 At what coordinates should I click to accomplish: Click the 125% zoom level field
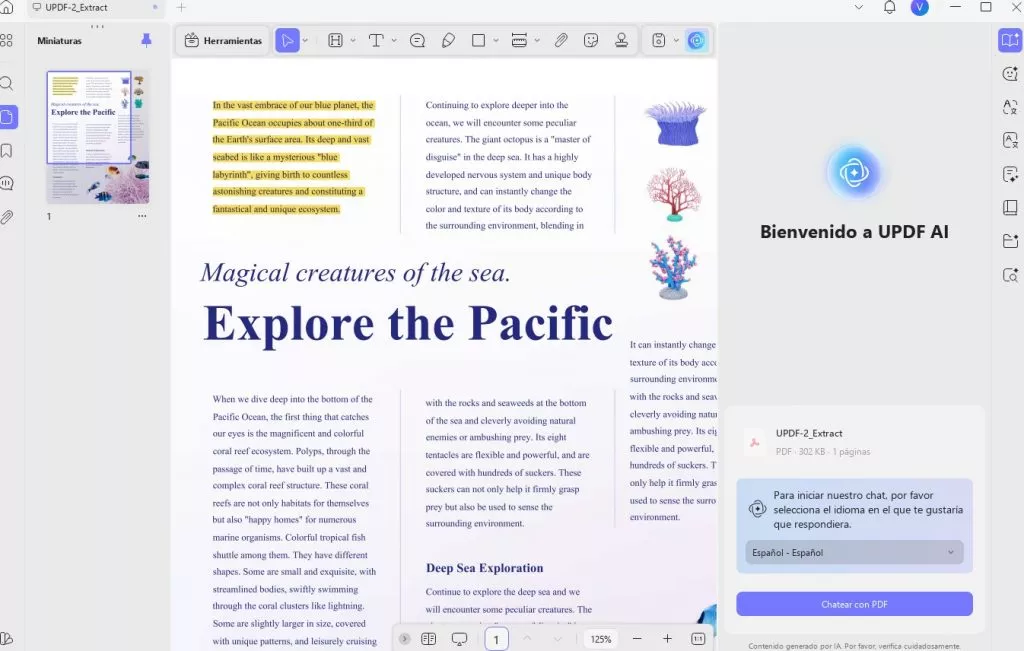coord(601,639)
